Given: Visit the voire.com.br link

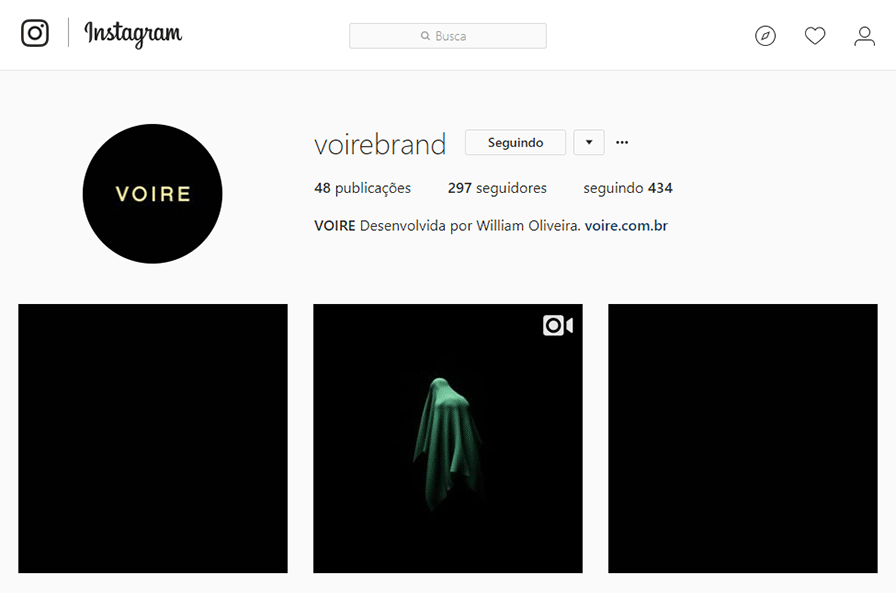Looking at the screenshot, I should (626, 226).
